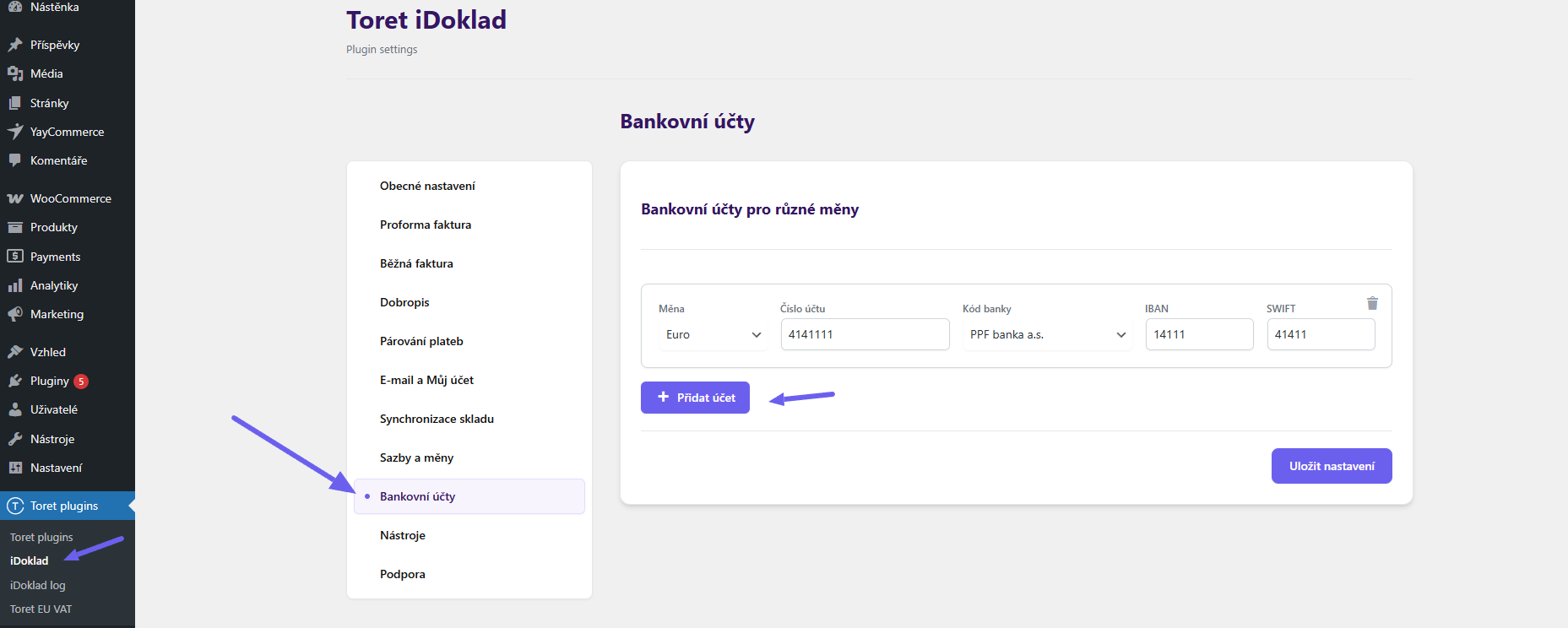
Task: Select Sazby a měny settings
Action: click(416, 457)
